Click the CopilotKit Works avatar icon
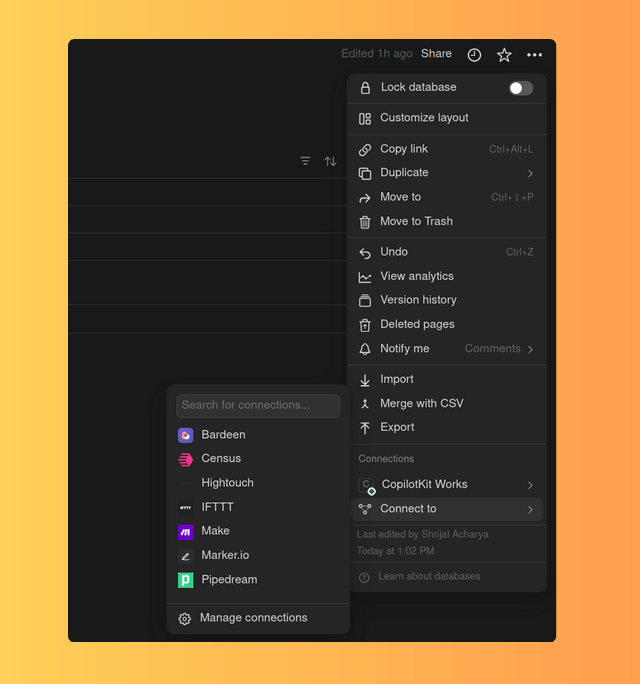 [366, 486]
